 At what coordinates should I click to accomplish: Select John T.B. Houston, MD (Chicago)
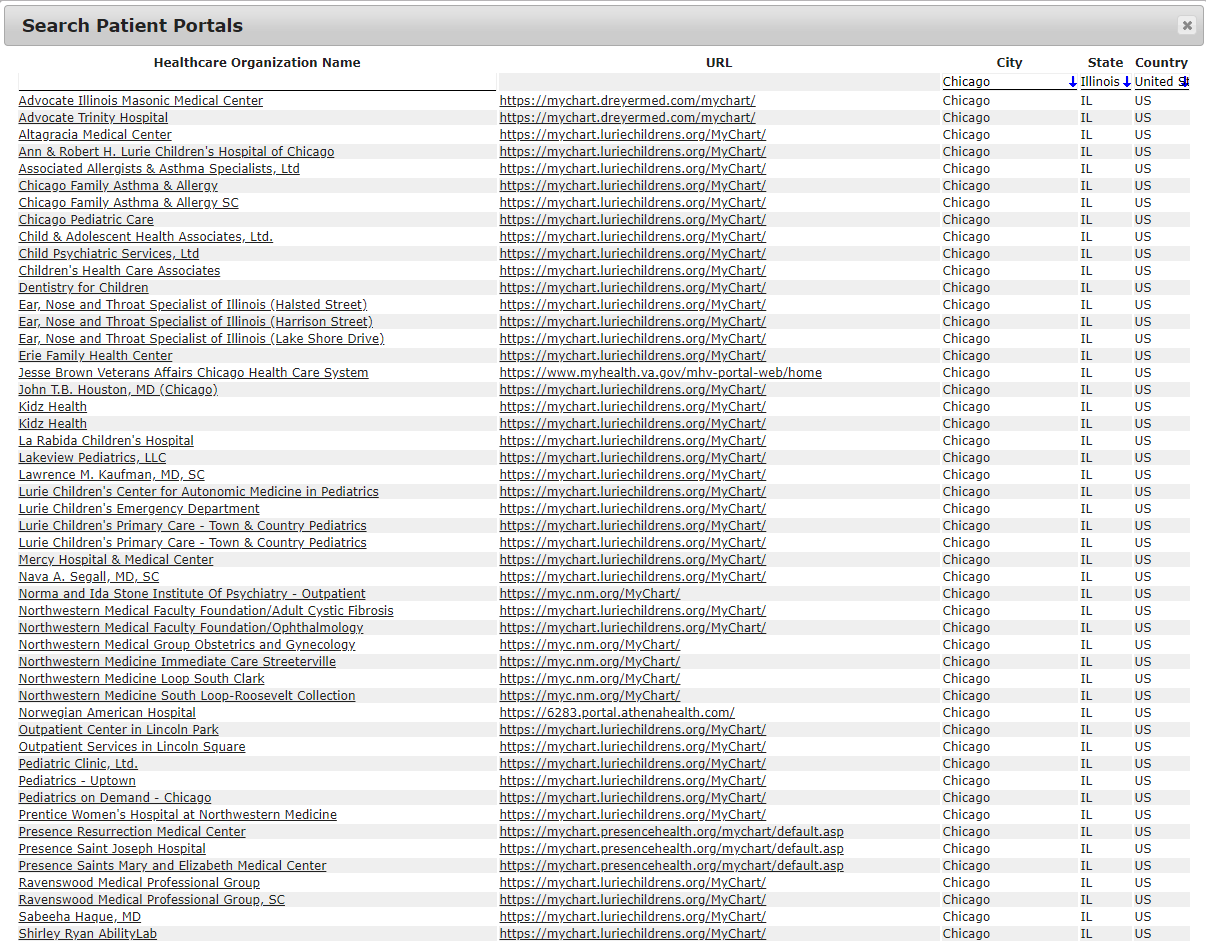(118, 390)
